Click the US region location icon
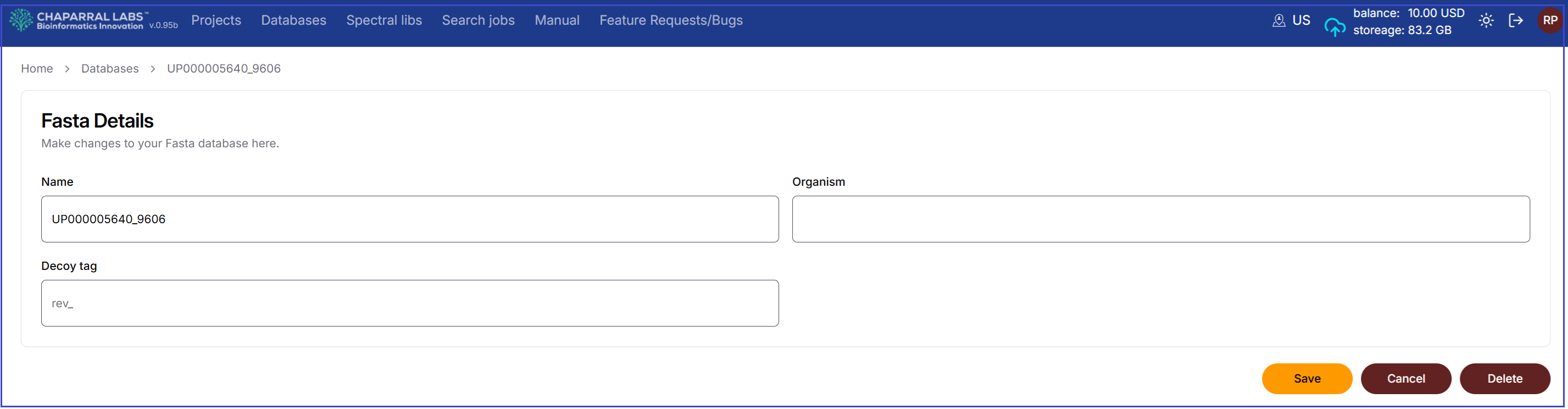Viewport: 1568px width, 409px height. pyautogui.click(x=1278, y=21)
